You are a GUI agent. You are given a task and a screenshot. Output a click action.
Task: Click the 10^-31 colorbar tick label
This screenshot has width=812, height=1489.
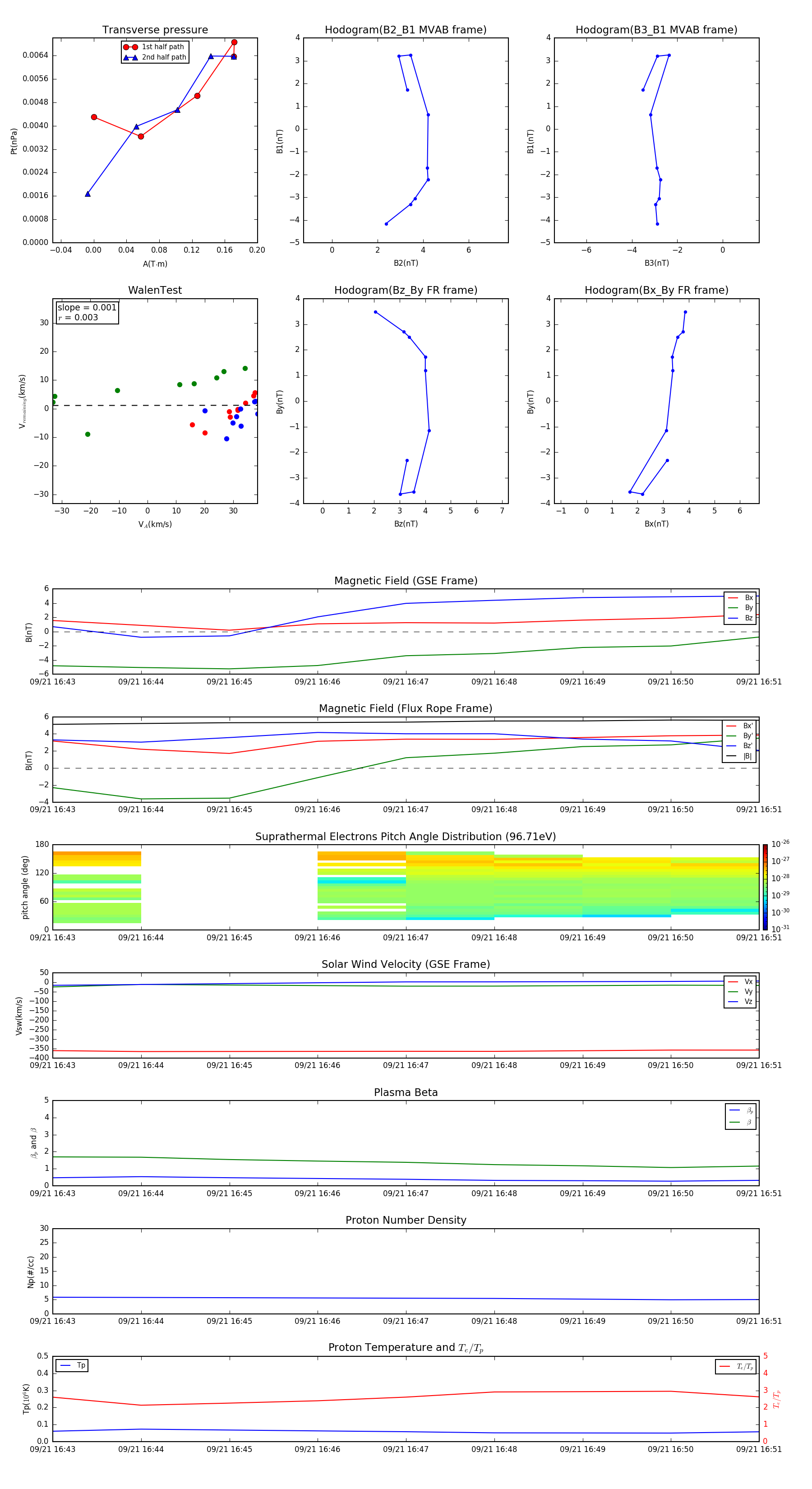click(x=780, y=929)
